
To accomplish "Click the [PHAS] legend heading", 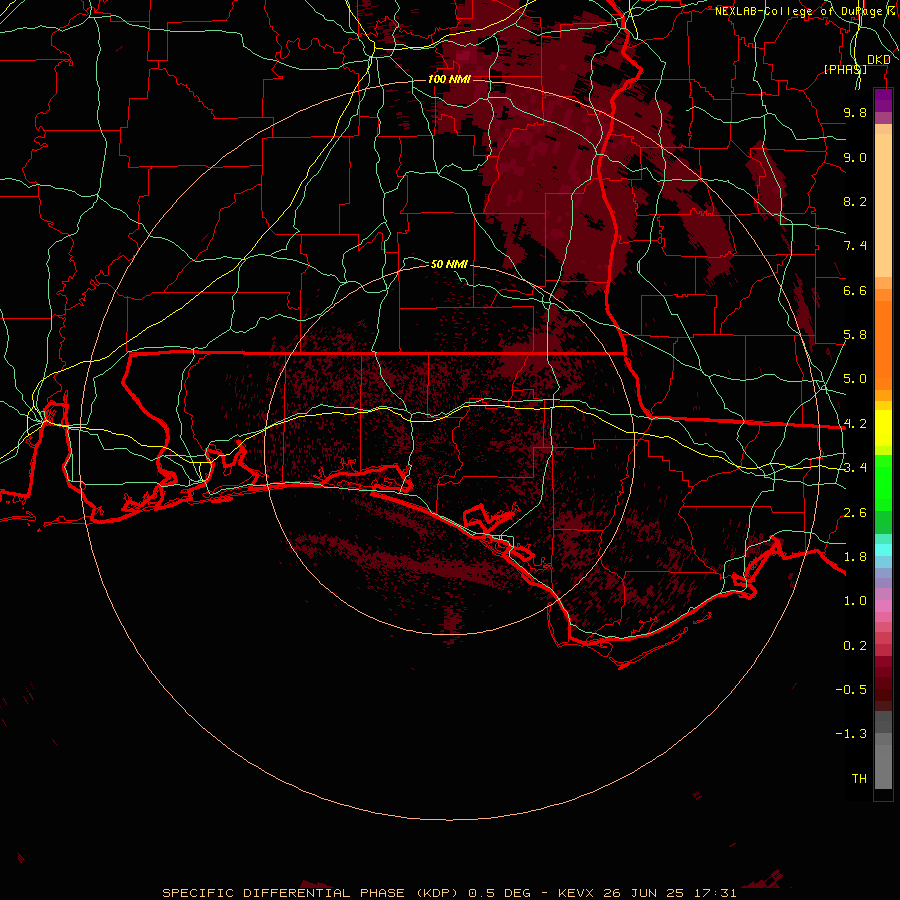I will coord(845,69).
